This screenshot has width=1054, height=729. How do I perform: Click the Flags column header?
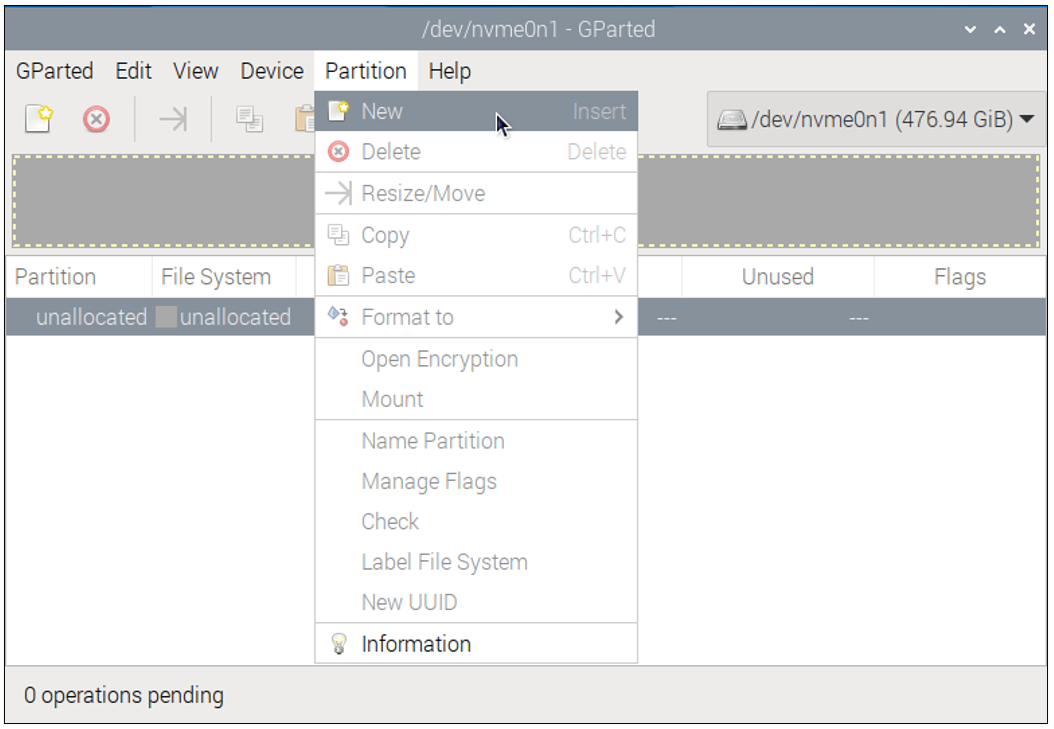[960, 277]
